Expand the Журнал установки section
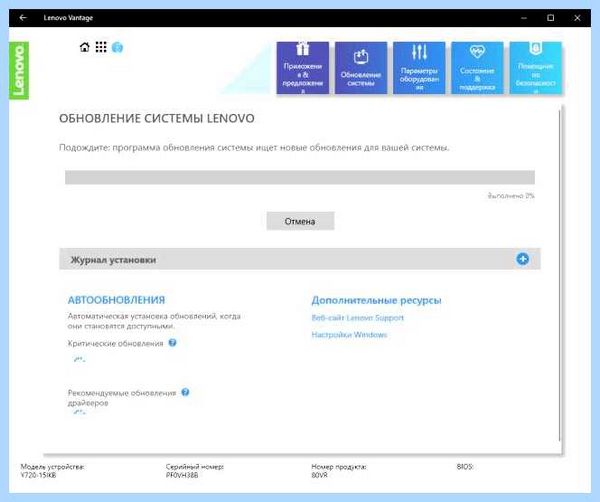 (x=300, y=259)
